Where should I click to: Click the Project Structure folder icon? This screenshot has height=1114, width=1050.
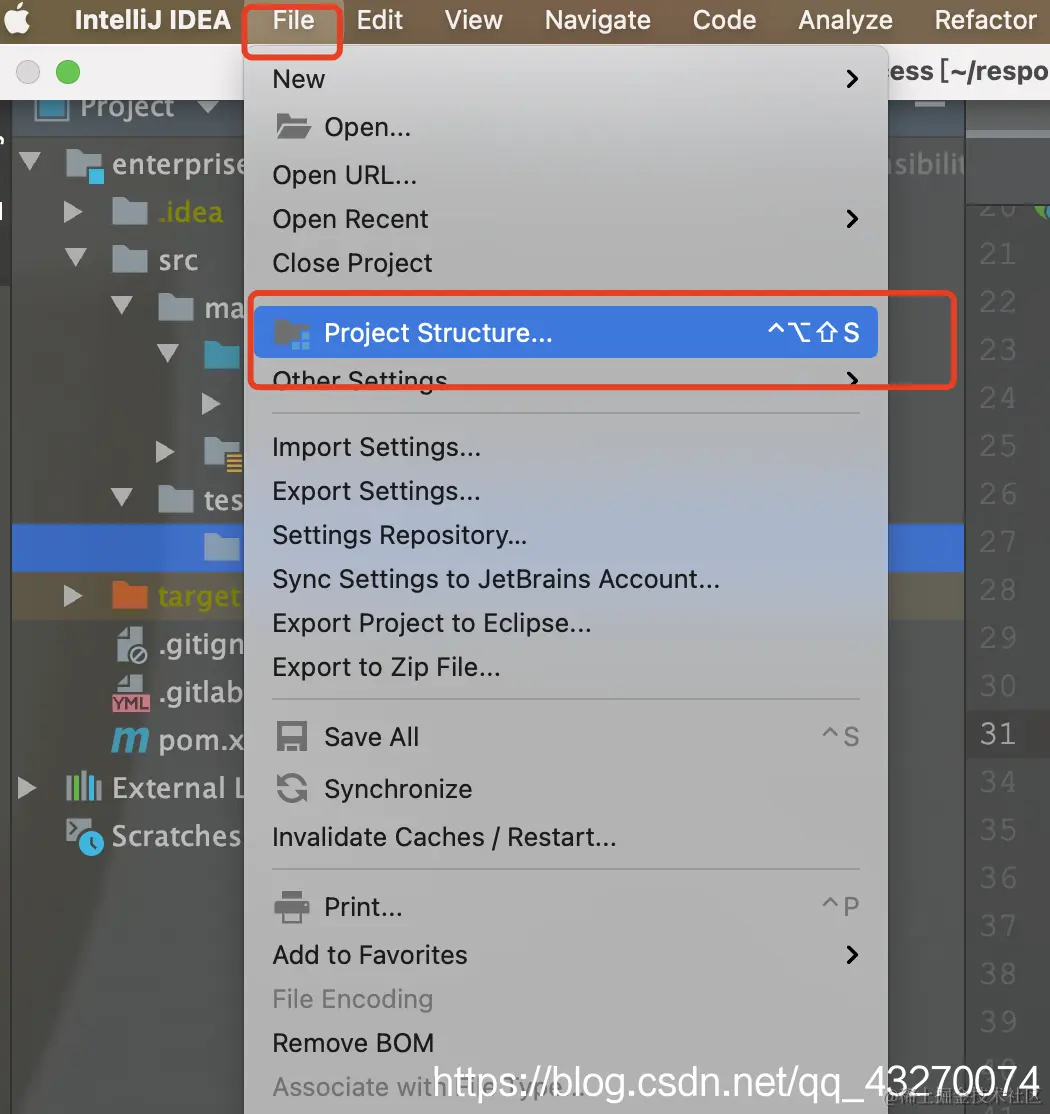coord(293,333)
